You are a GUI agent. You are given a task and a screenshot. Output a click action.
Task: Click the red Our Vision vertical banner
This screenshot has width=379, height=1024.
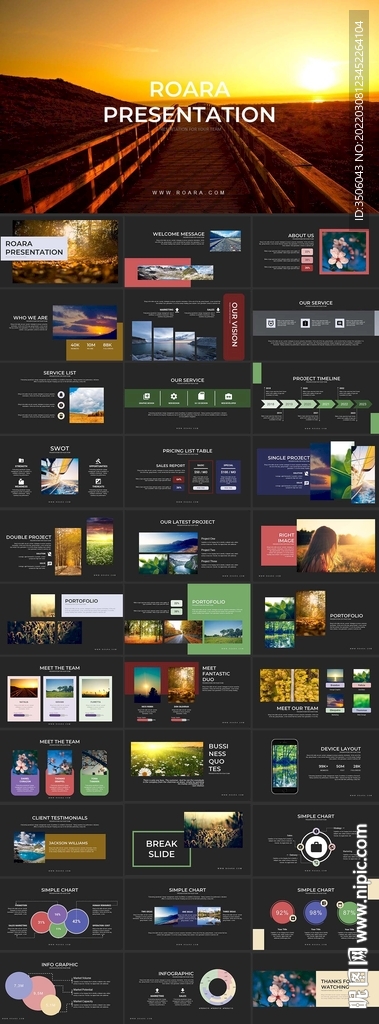tap(233, 327)
